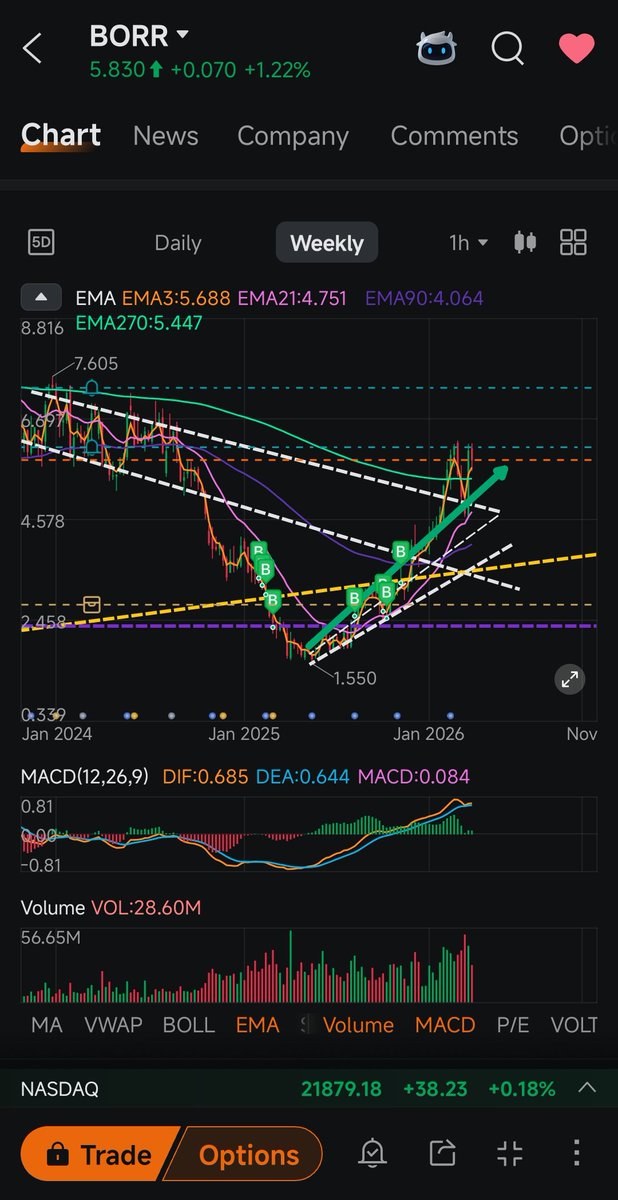The width and height of the screenshot is (618, 1200).
Task: Open the price alert bell icon
Action: click(372, 1154)
